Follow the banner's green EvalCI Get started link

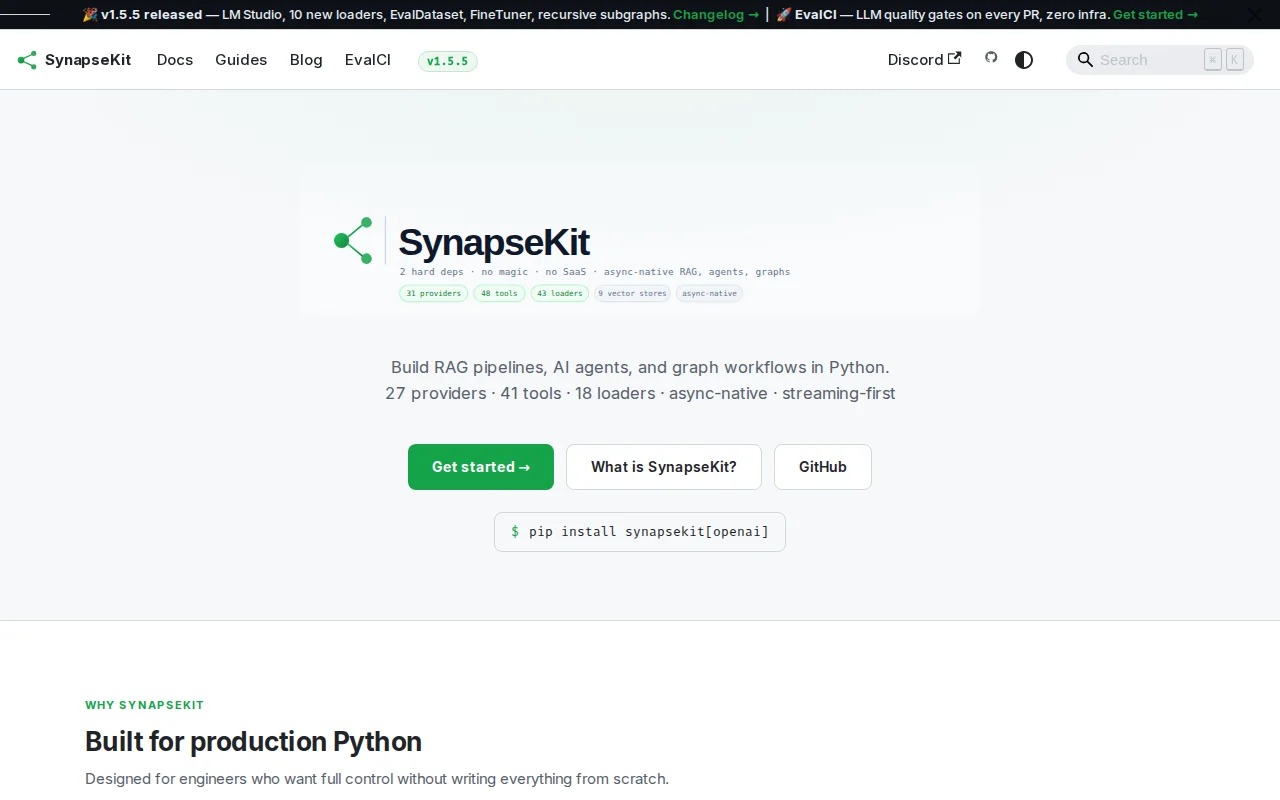coord(1155,15)
